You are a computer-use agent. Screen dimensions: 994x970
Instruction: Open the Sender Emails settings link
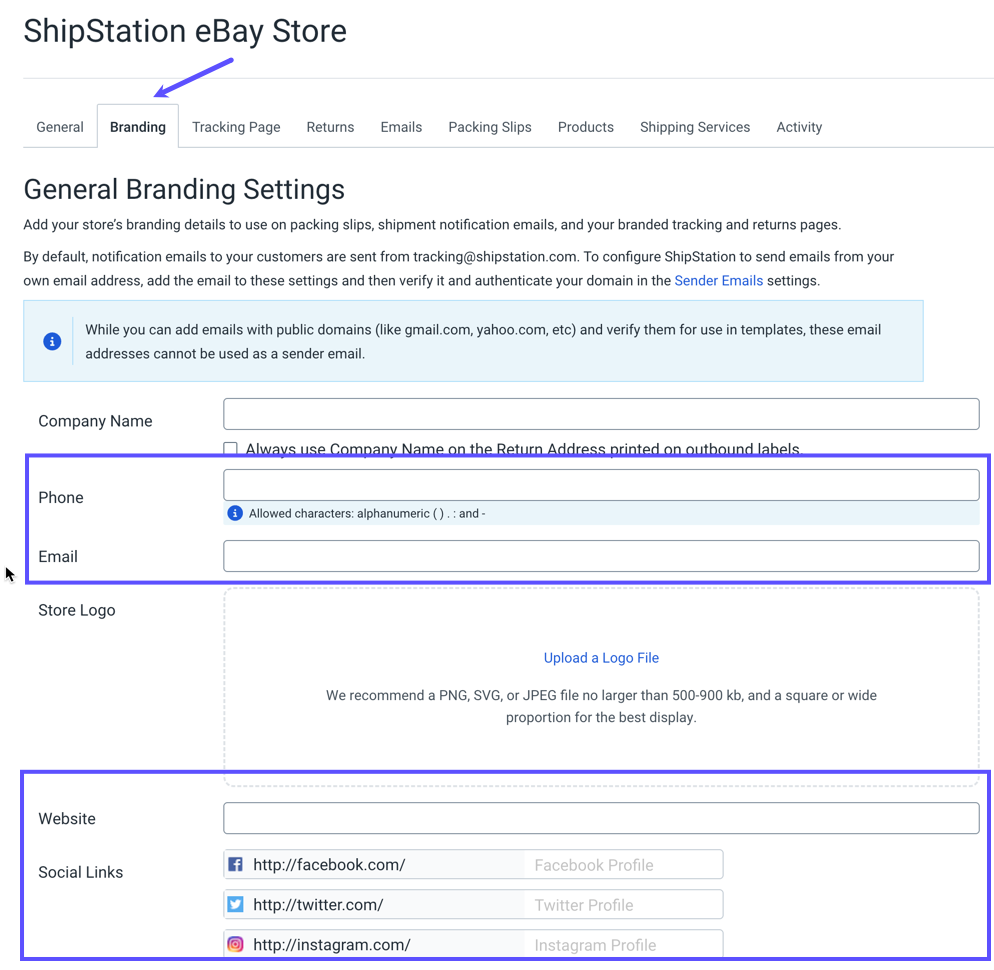[x=718, y=280]
